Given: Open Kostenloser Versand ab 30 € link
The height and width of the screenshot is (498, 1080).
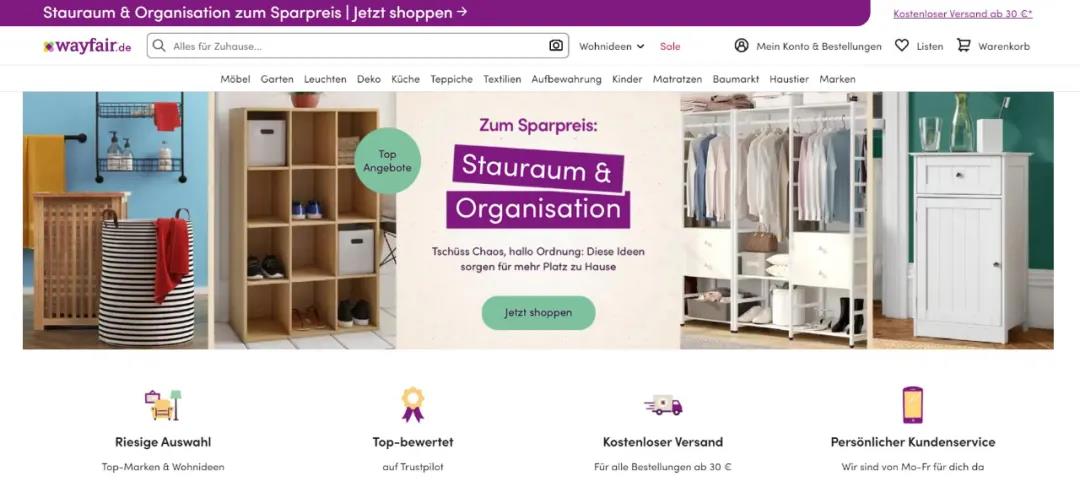Looking at the screenshot, I should [x=962, y=13].
